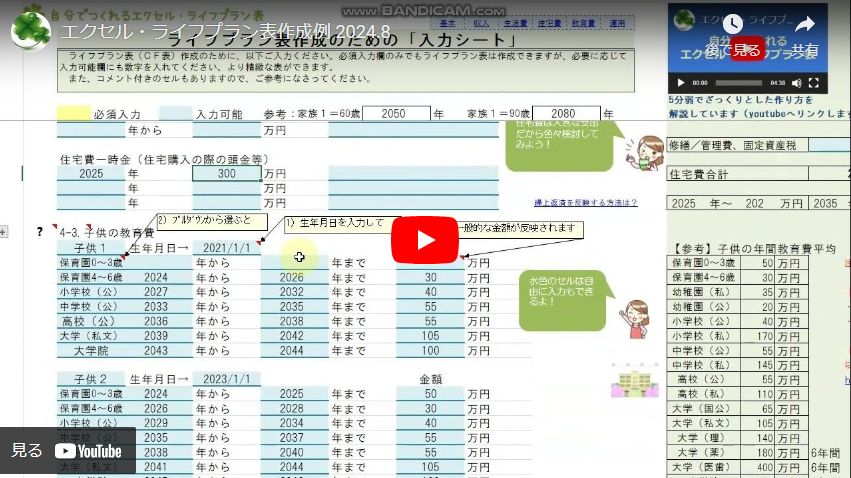Screen dimensions: 851x478
Task: Select 子供1 birthdate cell 2021/1/1
Action: pyautogui.click(x=227, y=248)
